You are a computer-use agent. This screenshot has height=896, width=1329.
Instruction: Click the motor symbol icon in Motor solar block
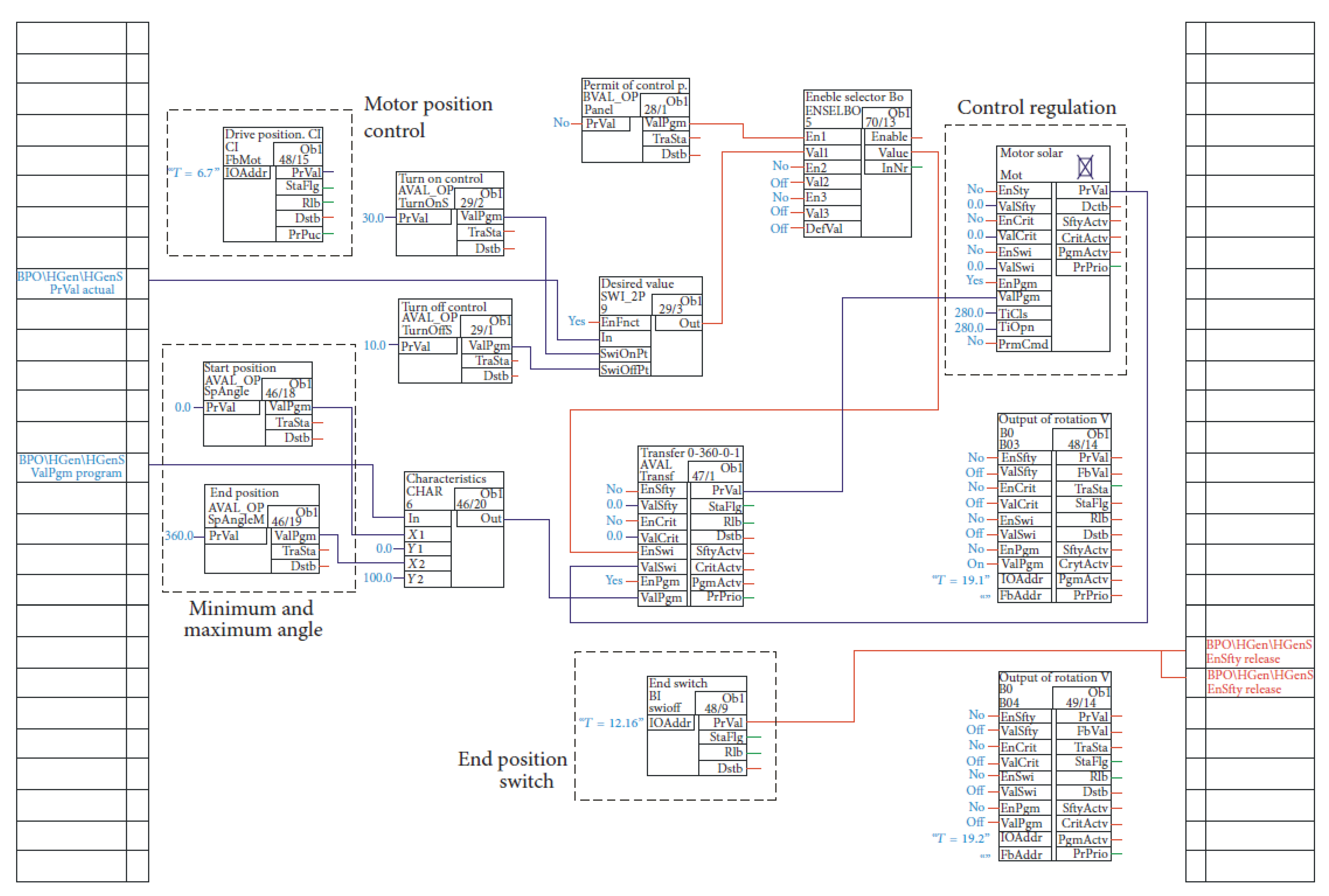[1084, 167]
